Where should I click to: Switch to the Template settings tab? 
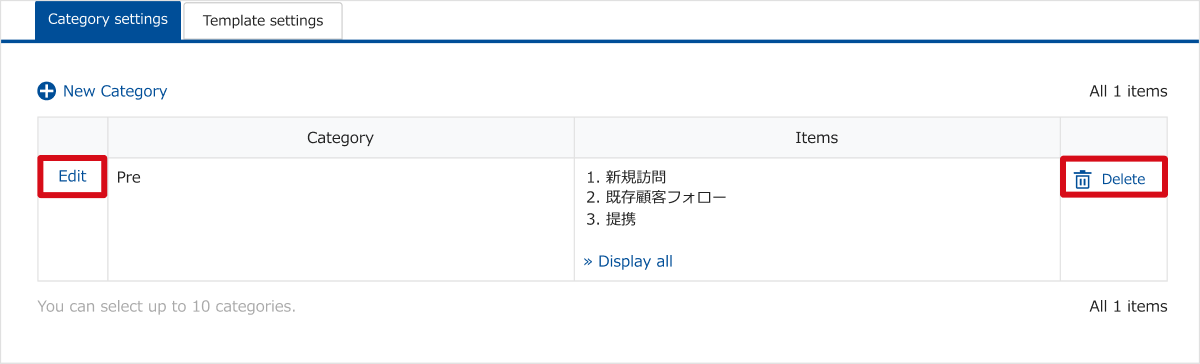[x=263, y=21]
